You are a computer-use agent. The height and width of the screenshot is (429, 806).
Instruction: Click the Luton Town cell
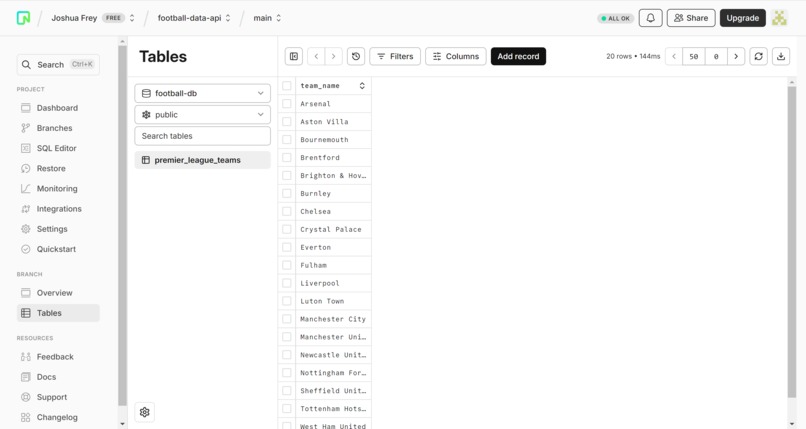click(x=333, y=301)
